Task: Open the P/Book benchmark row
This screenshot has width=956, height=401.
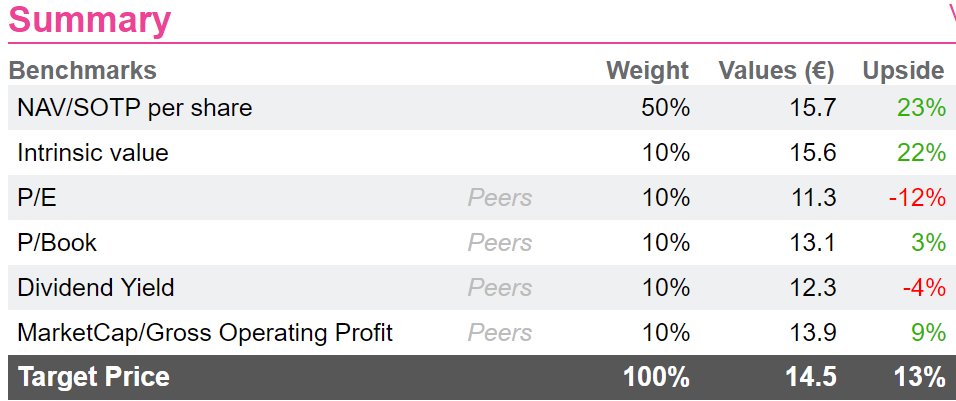Action: point(482,243)
